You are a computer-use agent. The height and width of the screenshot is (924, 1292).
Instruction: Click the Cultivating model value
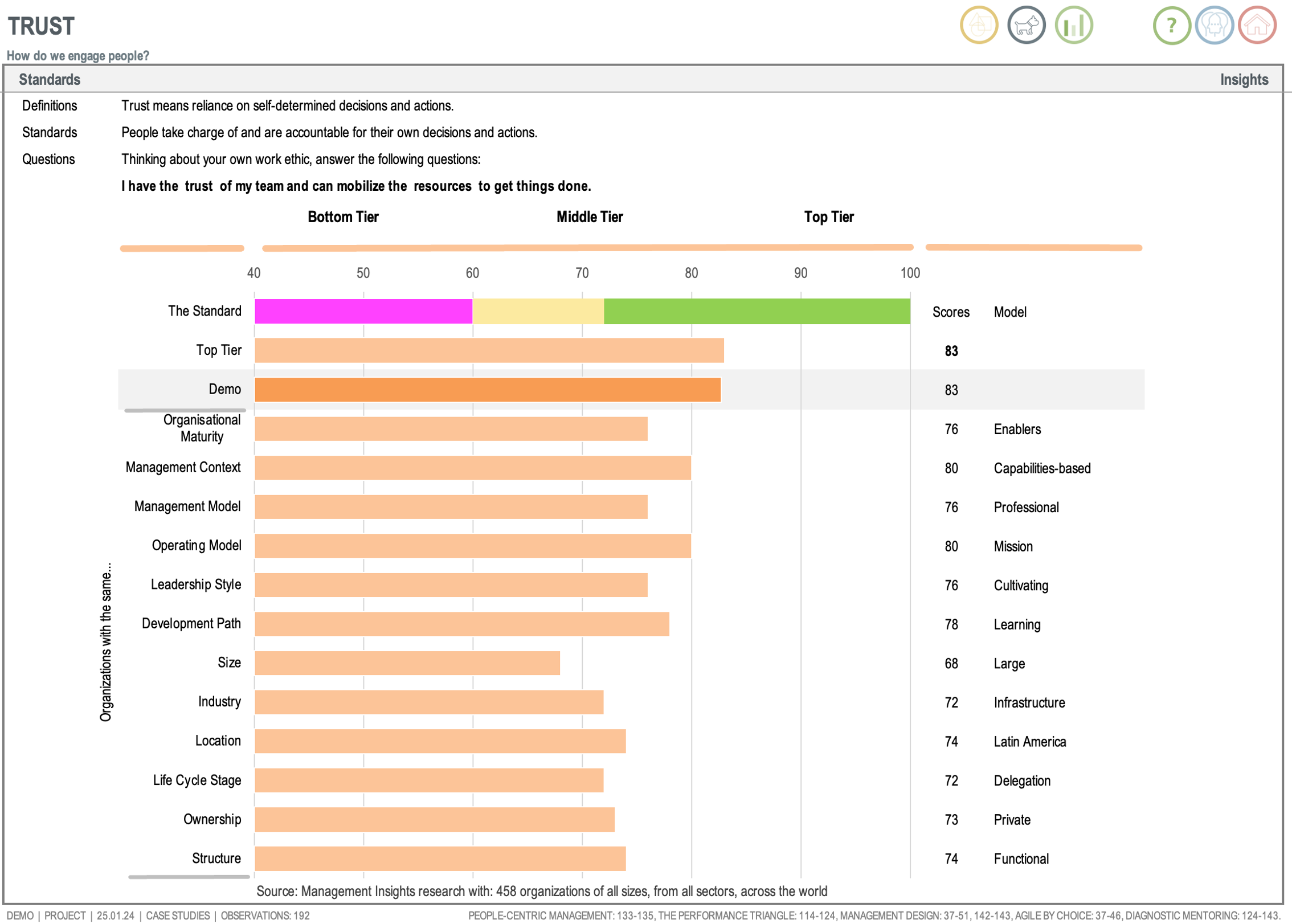(1021, 586)
